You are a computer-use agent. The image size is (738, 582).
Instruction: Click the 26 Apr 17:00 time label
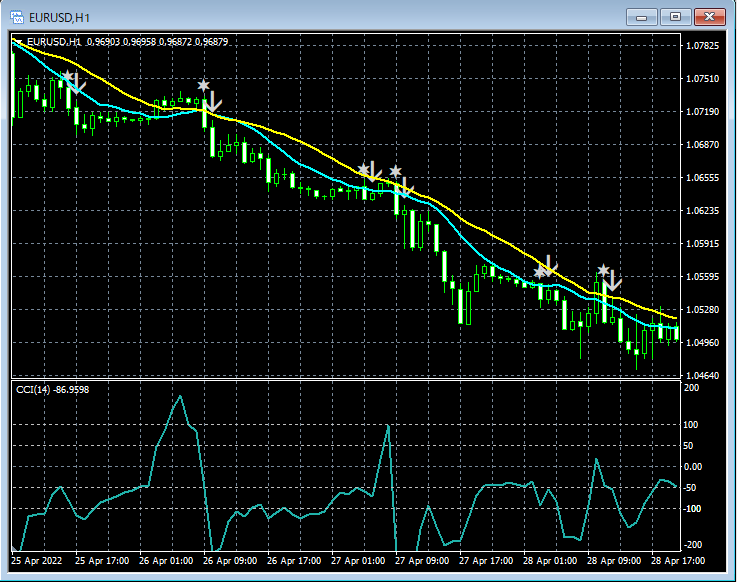pyautogui.click(x=294, y=561)
